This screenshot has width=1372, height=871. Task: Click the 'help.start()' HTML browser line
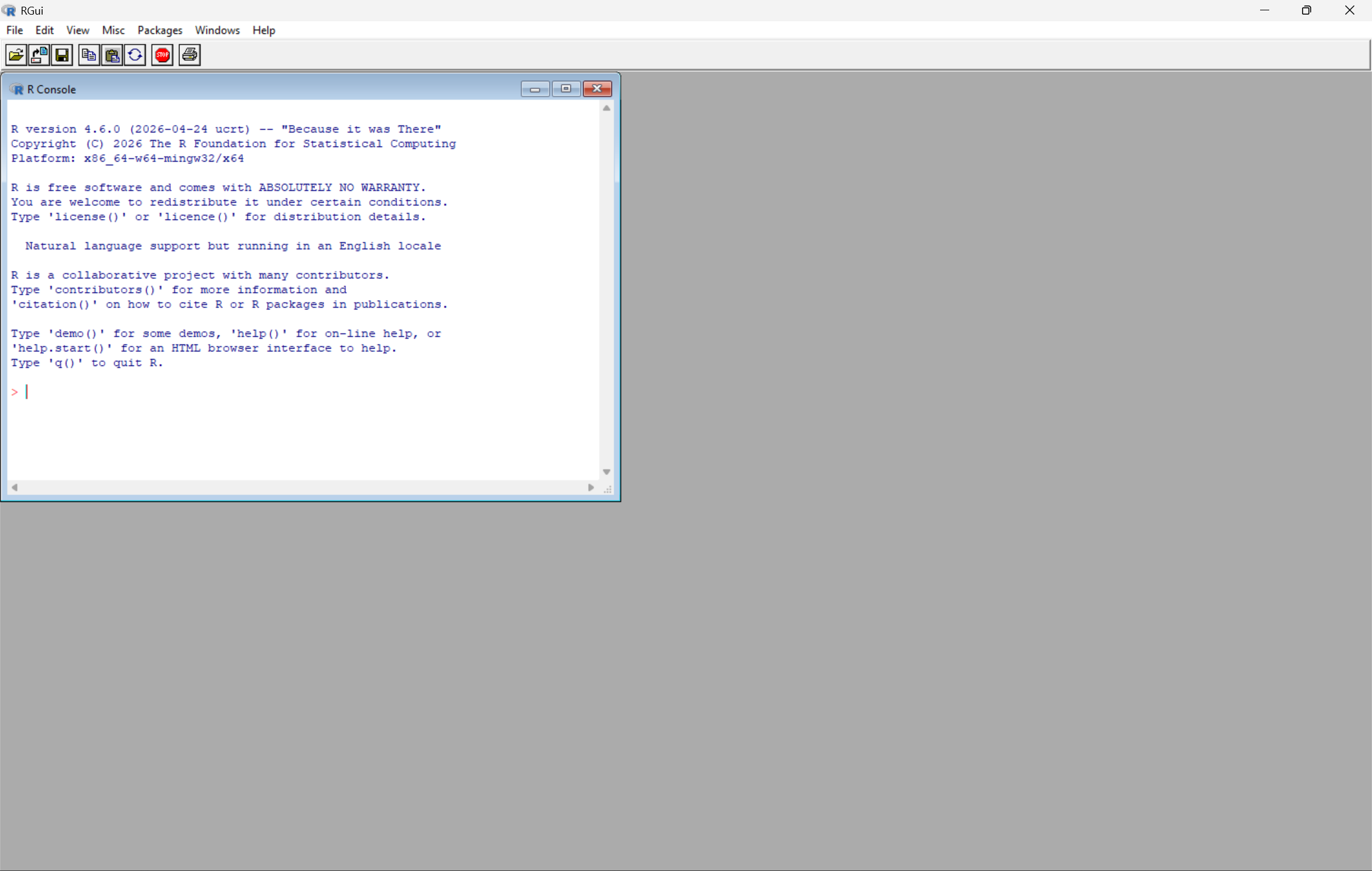204,349
